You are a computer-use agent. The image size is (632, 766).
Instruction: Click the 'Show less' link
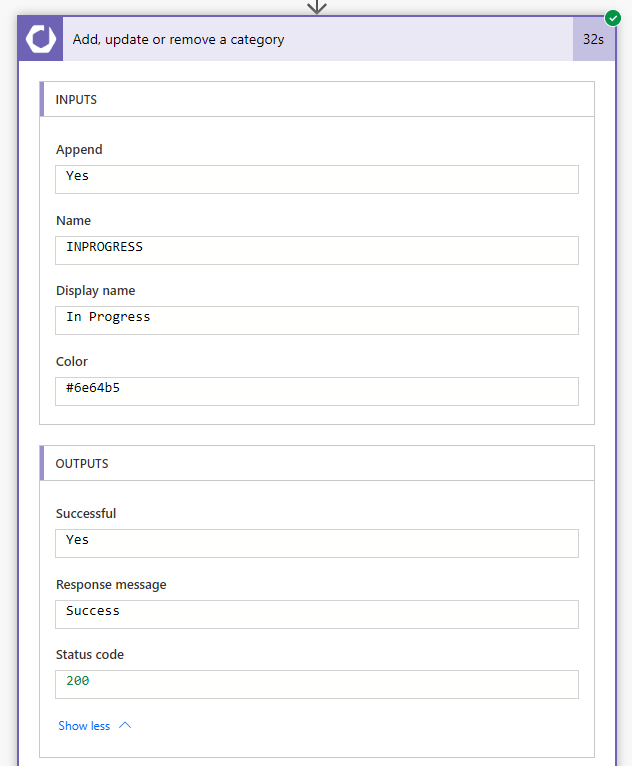pyautogui.click(x=84, y=726)
